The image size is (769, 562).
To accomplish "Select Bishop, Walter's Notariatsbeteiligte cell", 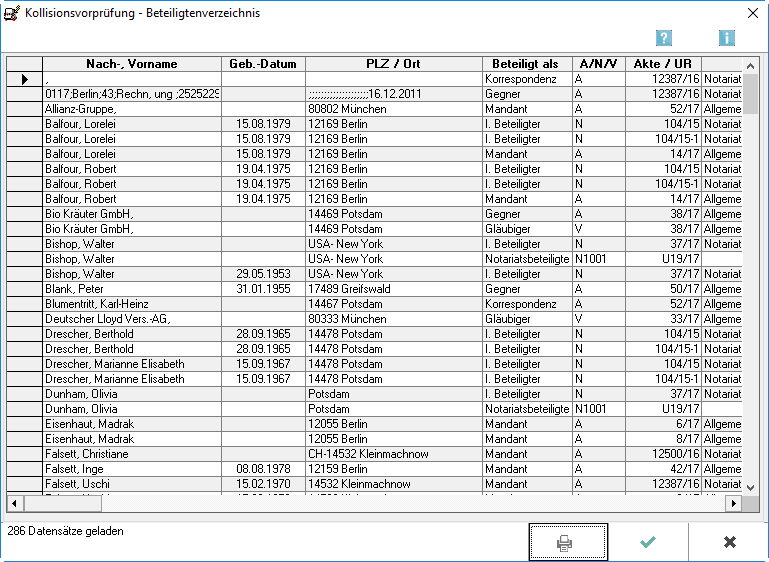I will [527, 259].
